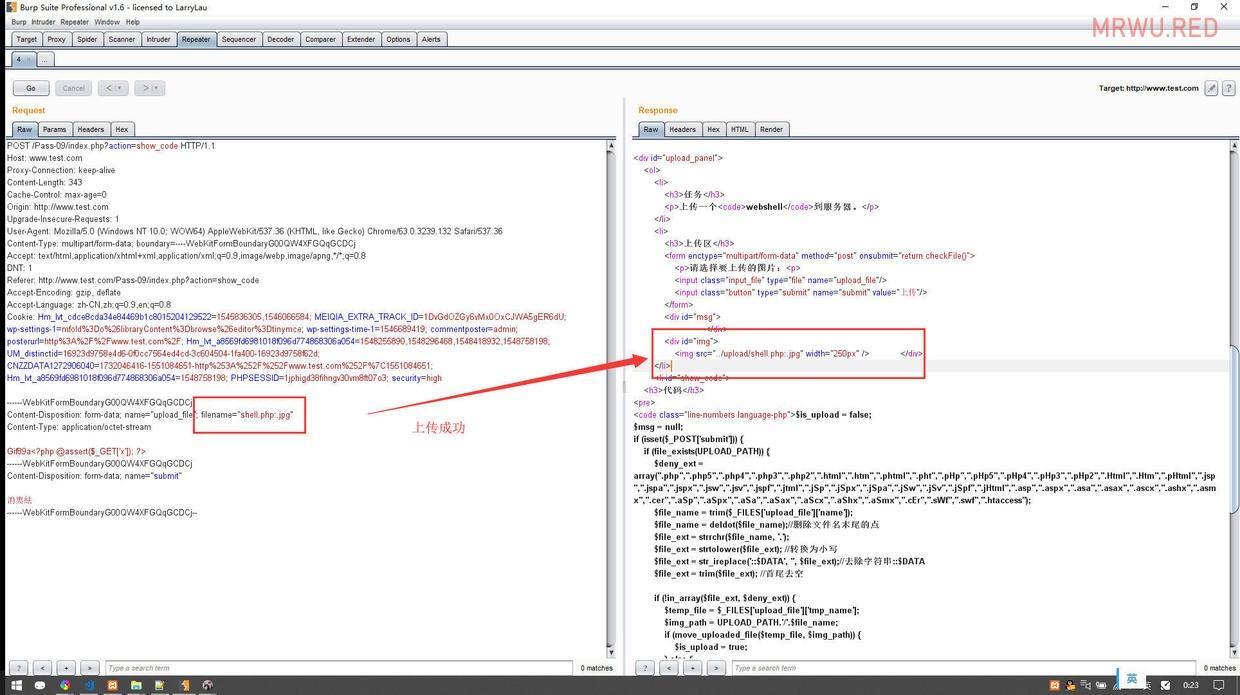Click the POST /Pass-09/index.php request line
This screenshot has width=1240, height=695.
pyautogui.click(x=111, y=146)
